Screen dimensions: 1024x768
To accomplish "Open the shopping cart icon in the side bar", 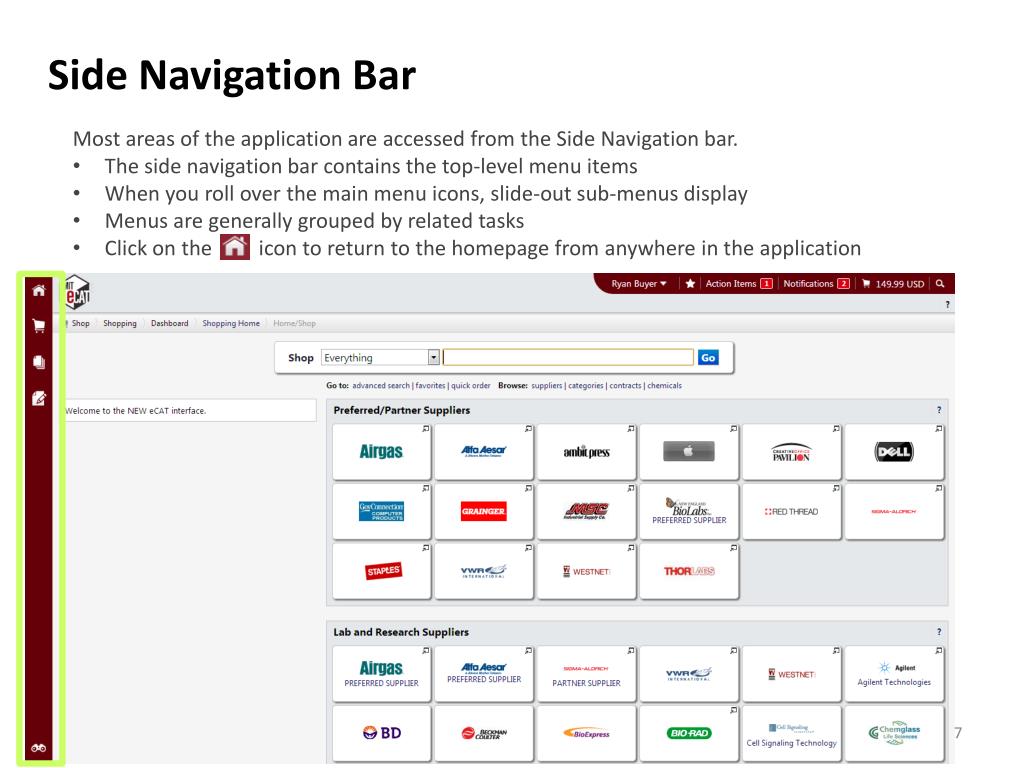I will [x=39, y=325].
